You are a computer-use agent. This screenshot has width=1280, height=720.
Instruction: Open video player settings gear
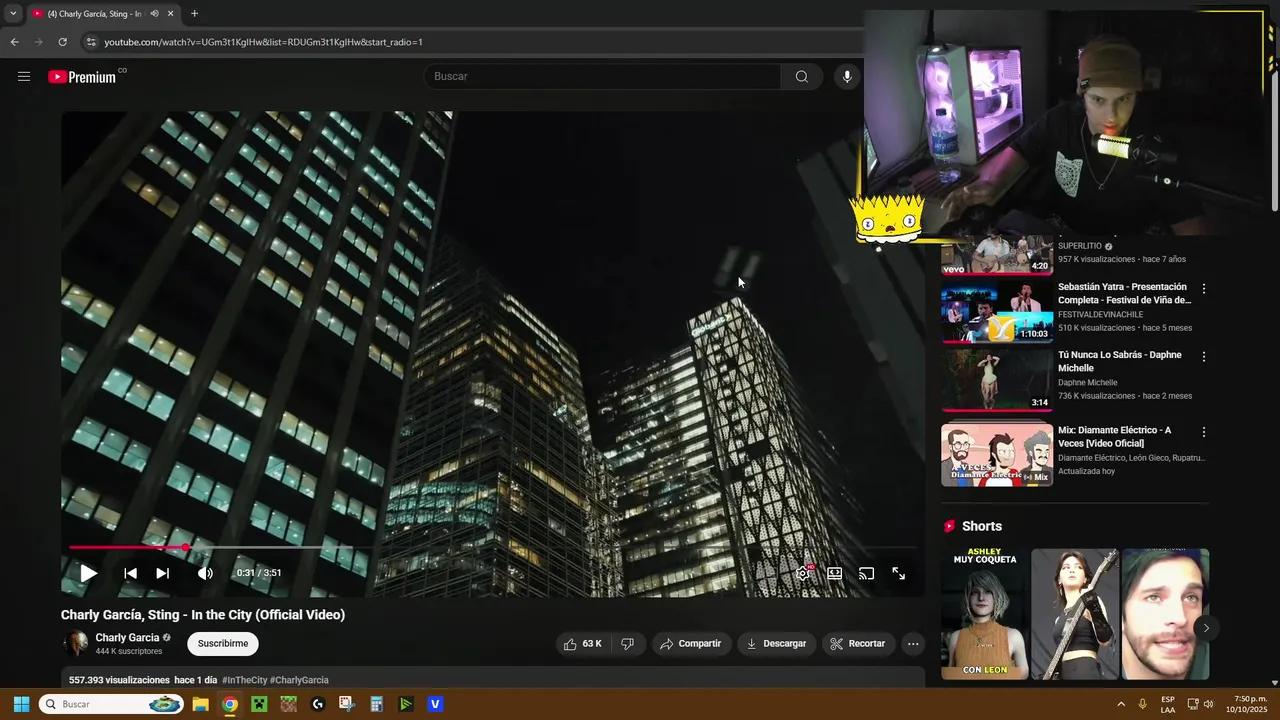[x=802, y=573]
